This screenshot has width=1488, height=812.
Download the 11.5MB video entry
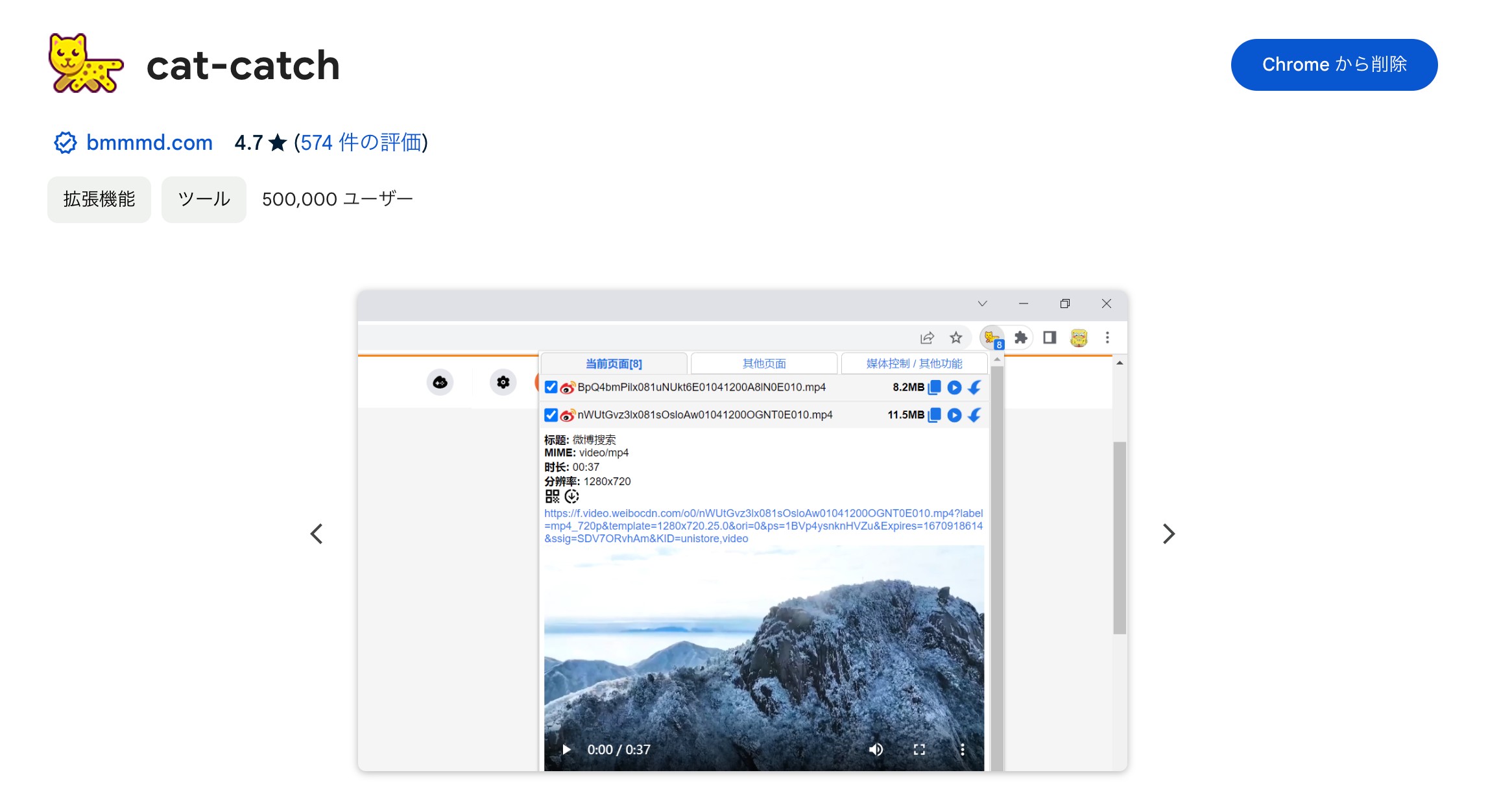click(974, 415)
